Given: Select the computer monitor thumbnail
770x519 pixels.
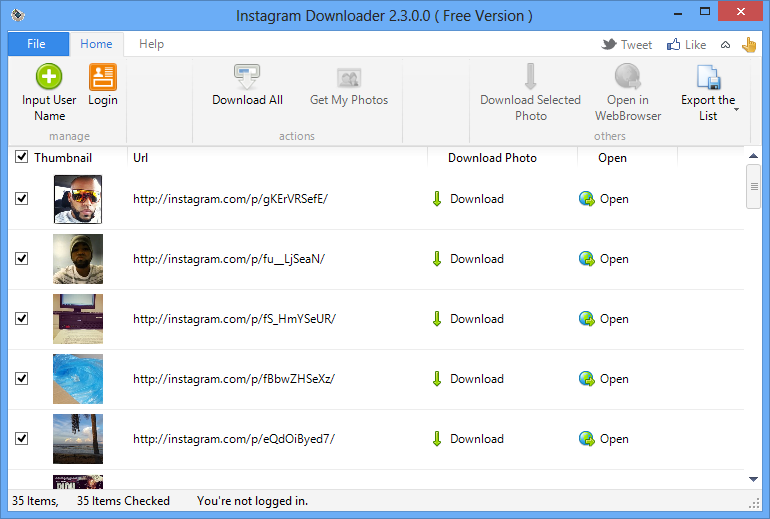Looking at the screenshot, I should [78, 319].
